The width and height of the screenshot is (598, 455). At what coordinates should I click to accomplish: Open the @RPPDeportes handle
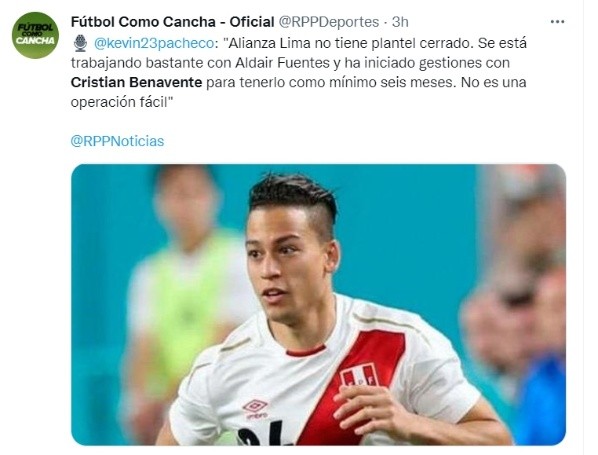tap(329, 22)
